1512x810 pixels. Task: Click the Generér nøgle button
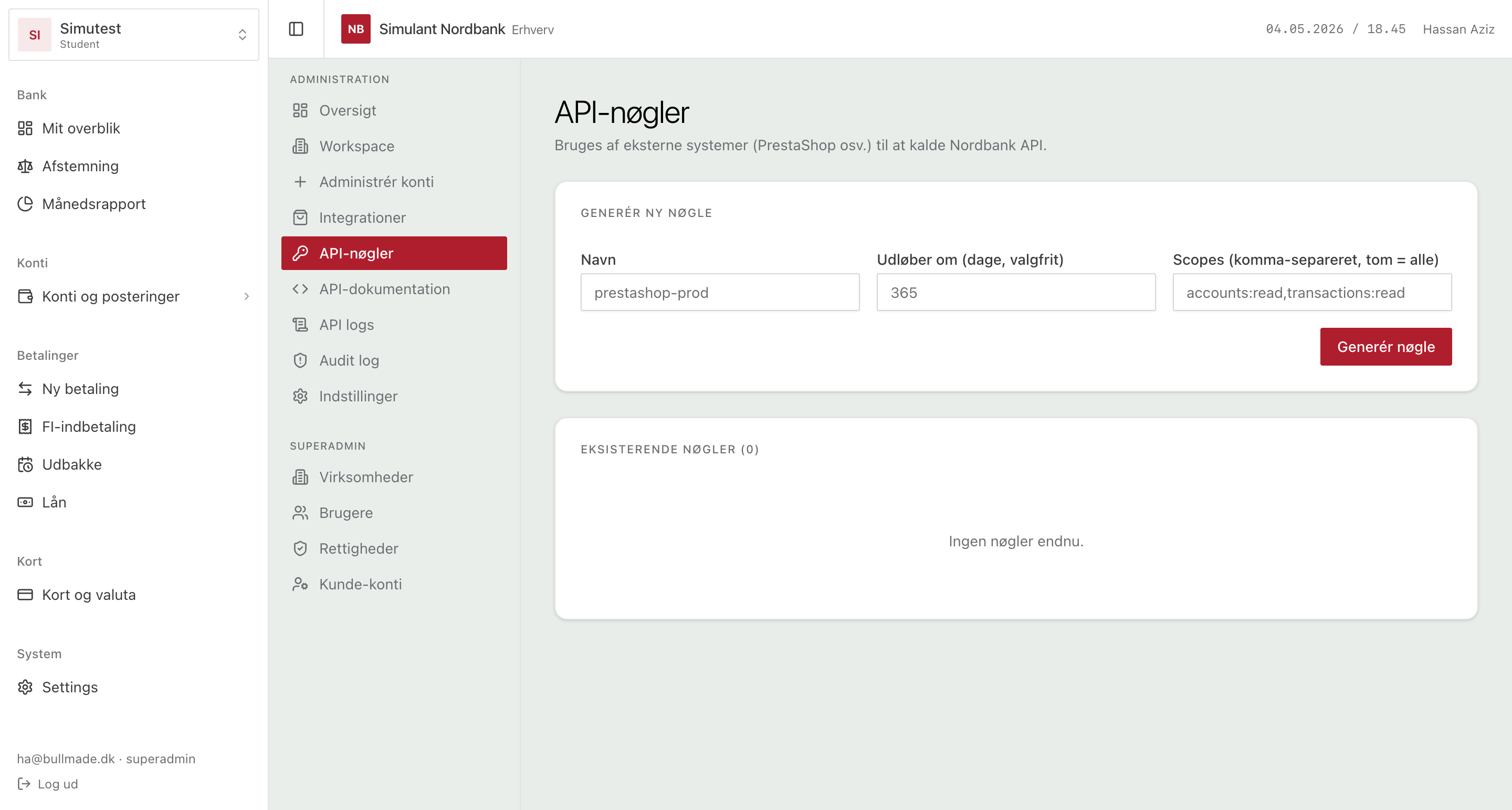pyautogui.click(x=1386, y=347)
